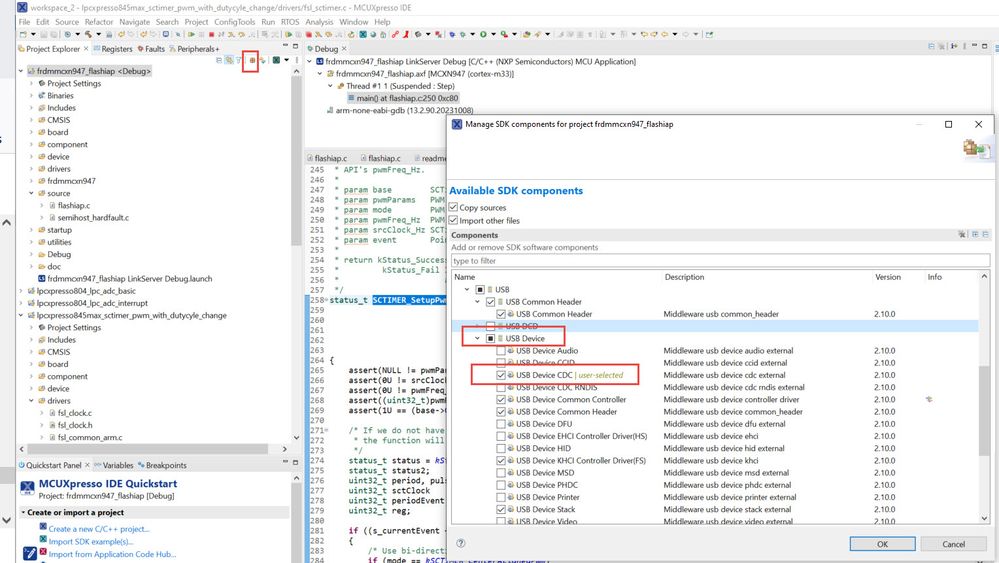
Task: Click the dialog help question mark icon
Action: [x=461, y=543]
